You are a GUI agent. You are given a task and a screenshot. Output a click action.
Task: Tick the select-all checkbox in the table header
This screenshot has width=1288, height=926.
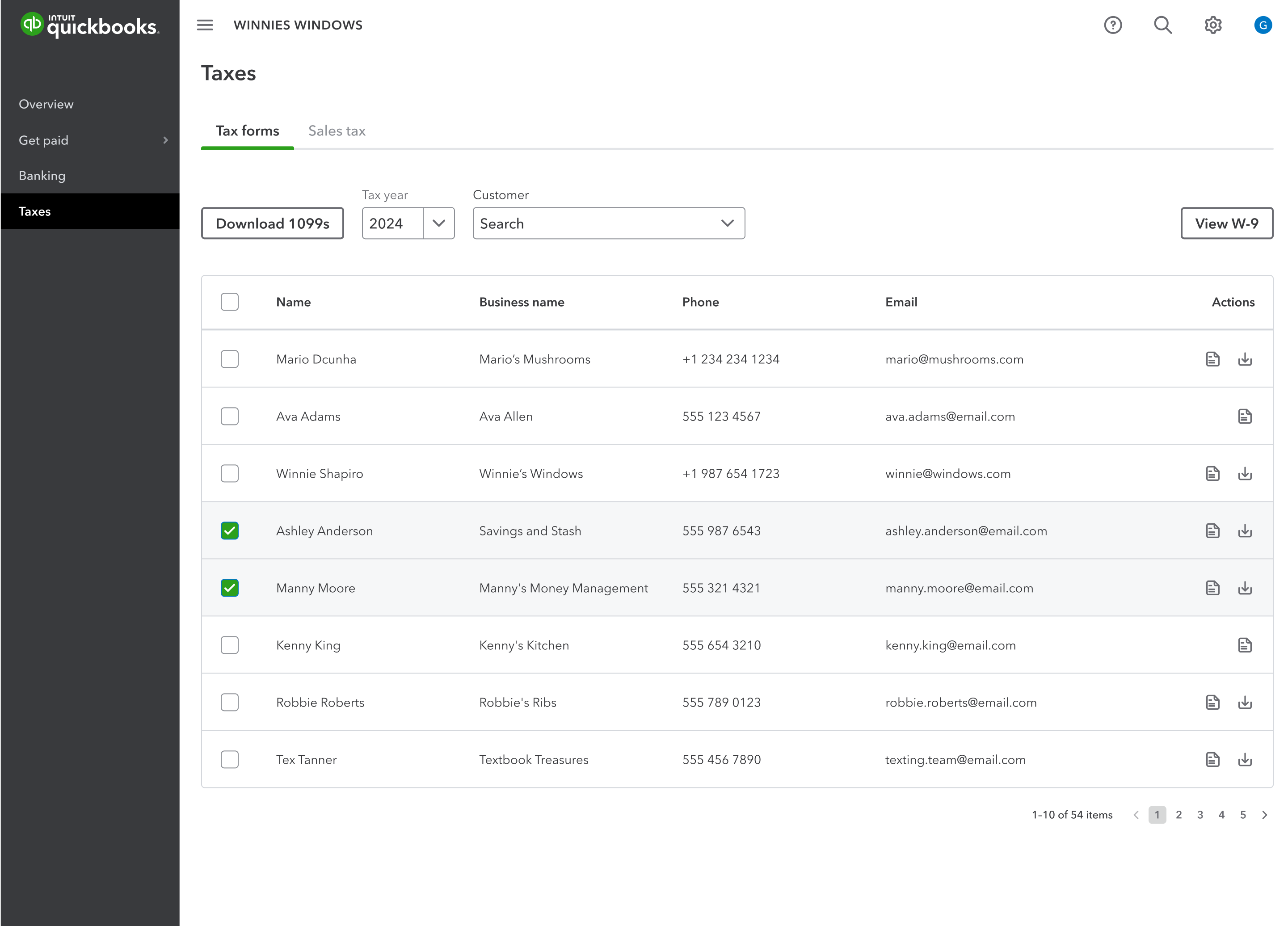(x=229, y=302)
